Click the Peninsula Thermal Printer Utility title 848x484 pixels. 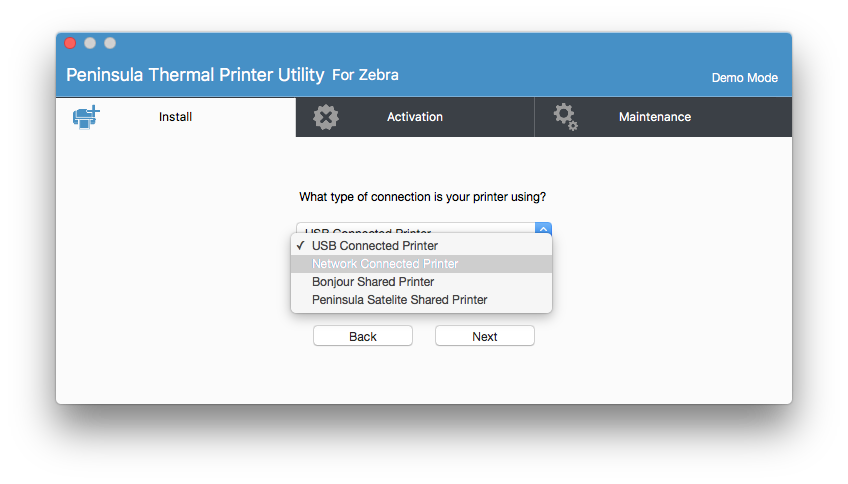click(x=195, y=75)
